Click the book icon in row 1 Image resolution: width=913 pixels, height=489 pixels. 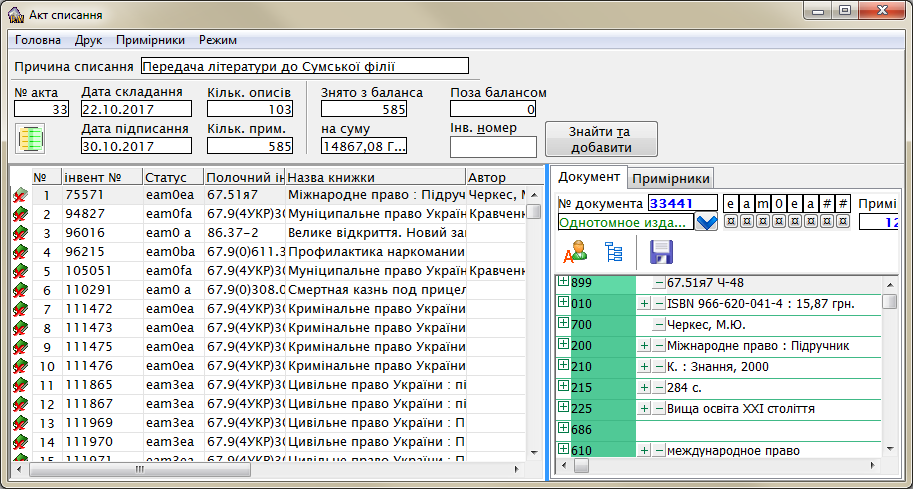[x=19, y=195]
